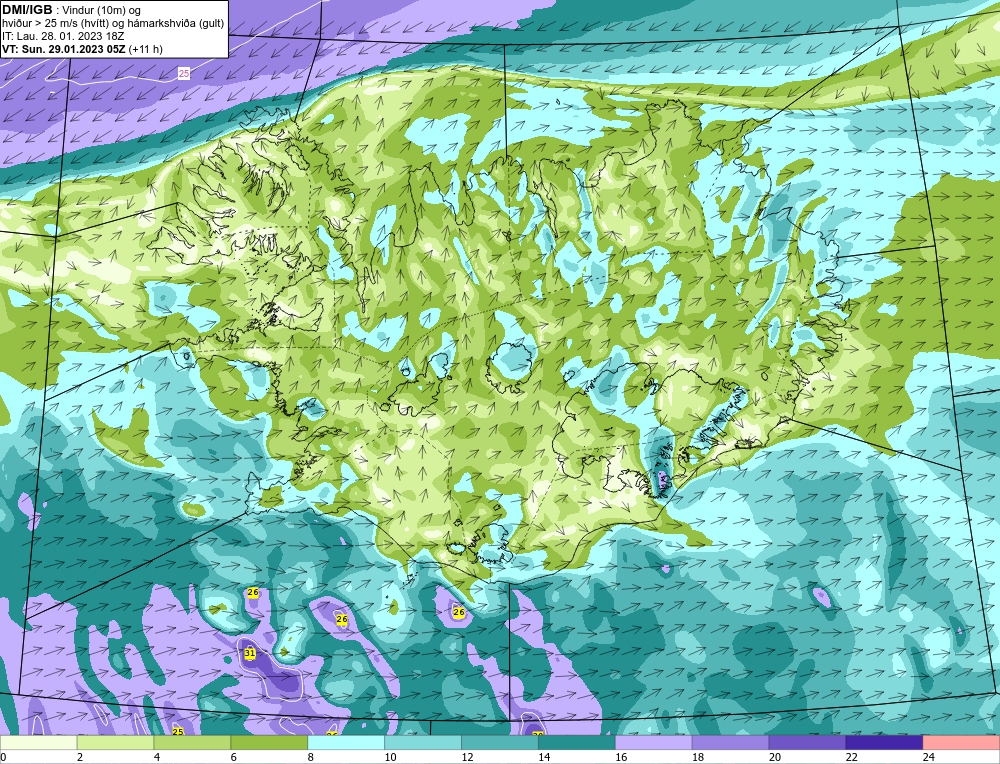Screen dimensions: 1000x764
Task: Click the pink-outlined '25' contour label
Action: click(184, 73)
